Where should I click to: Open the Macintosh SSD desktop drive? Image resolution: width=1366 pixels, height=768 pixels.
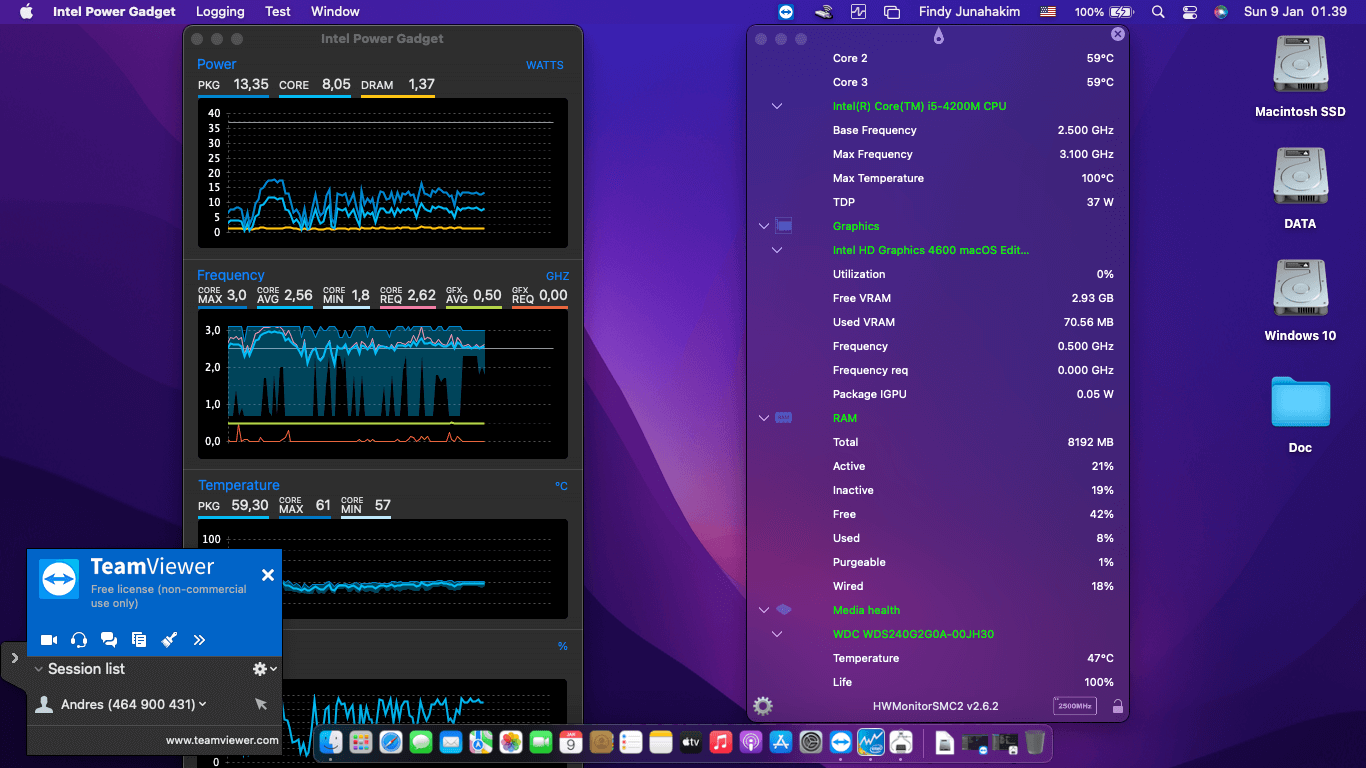(1300, 76)
